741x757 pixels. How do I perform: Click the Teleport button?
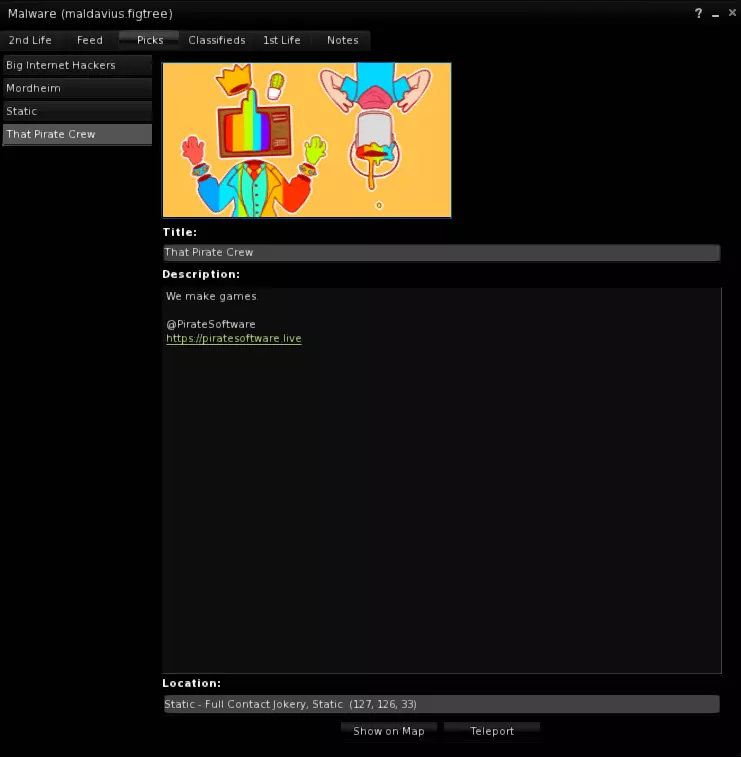coord(492,731)
